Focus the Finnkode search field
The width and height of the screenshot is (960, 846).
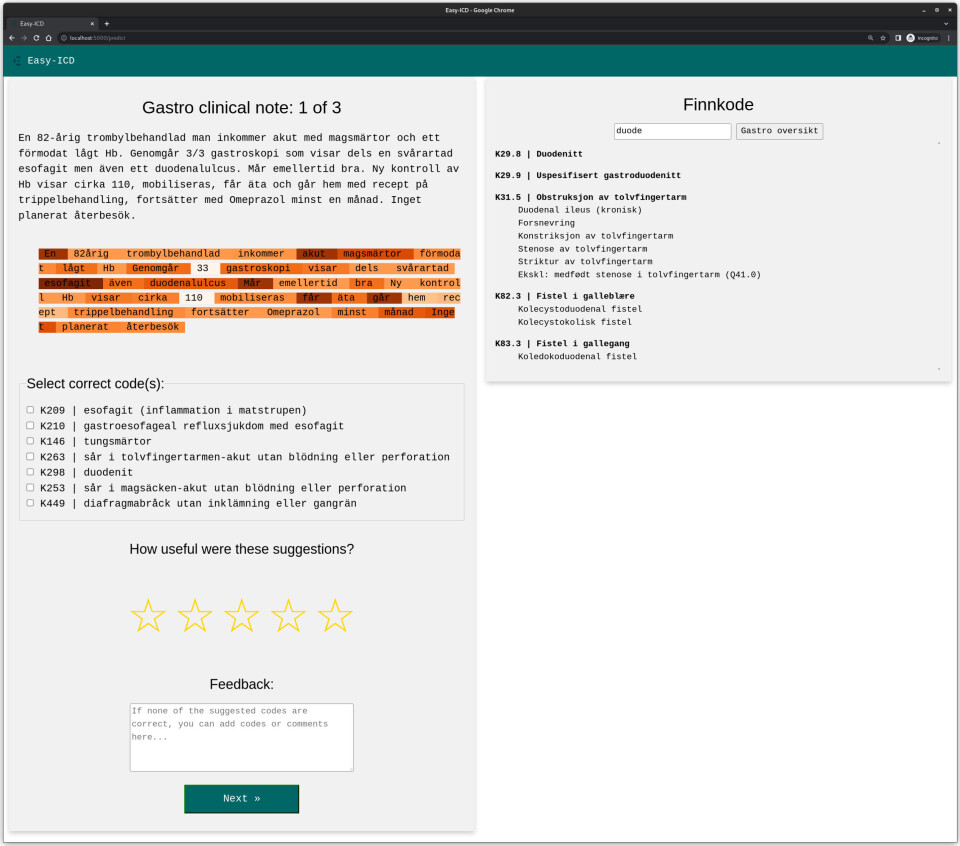point(672,131)
